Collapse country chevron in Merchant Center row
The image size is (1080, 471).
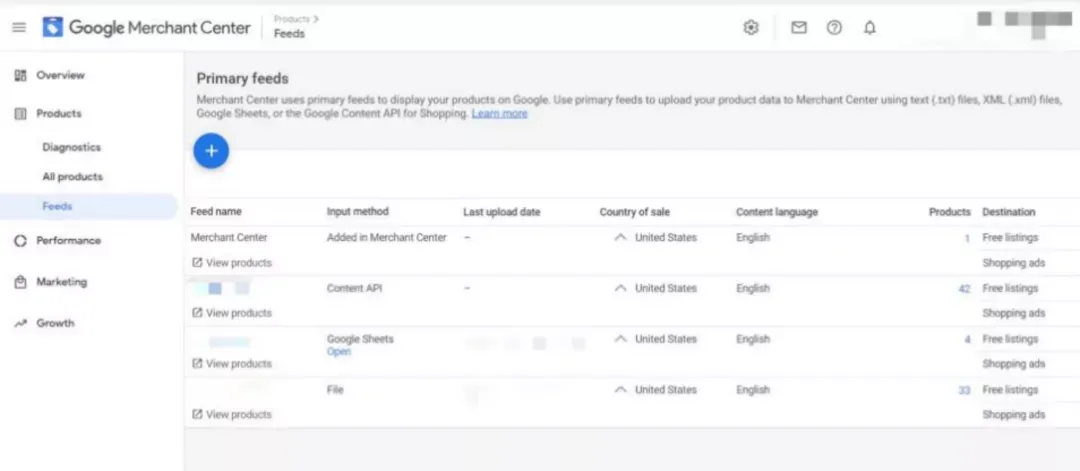click(621, 238)
